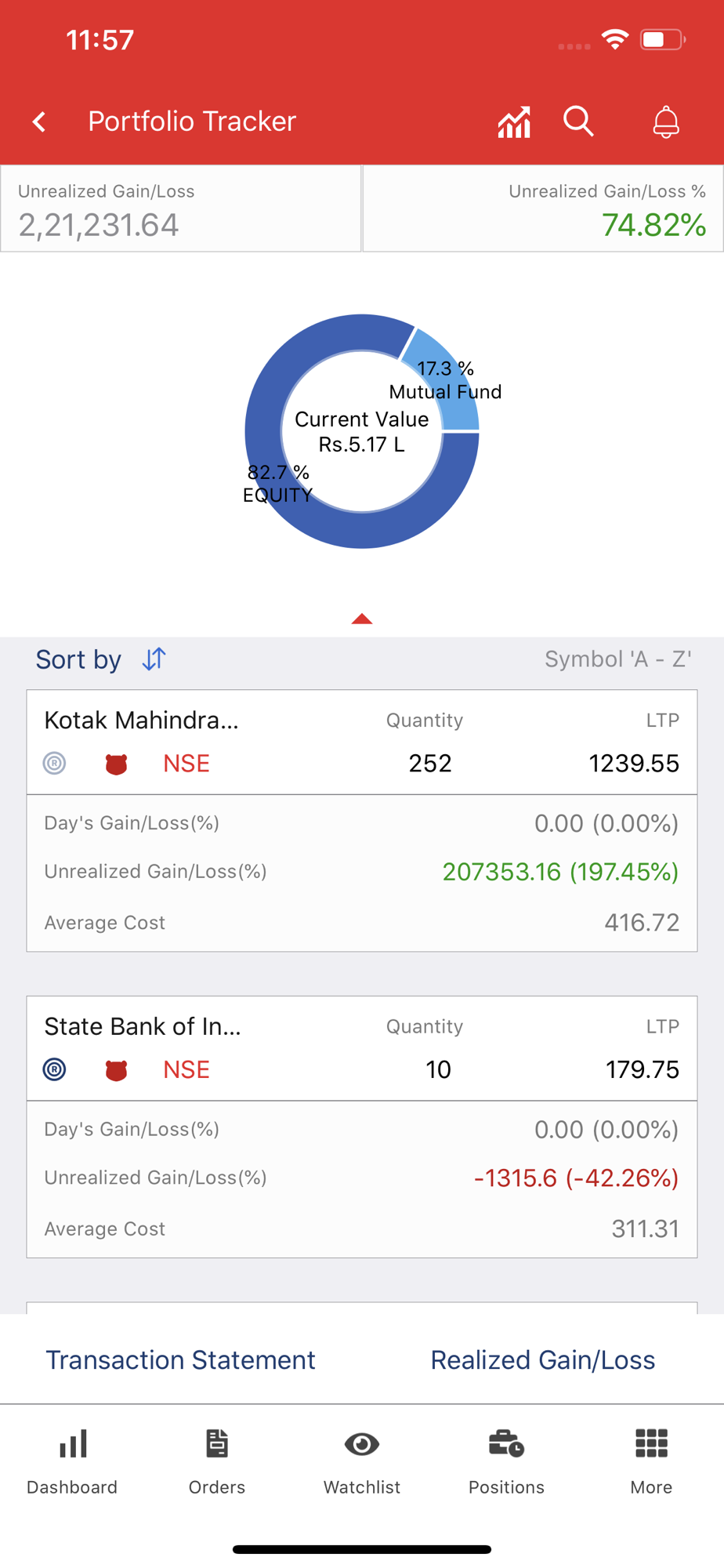Tap the registered symbol beside Kotak Mahindra
This screenshot has width=724, height=1568.
click(54, 763)
